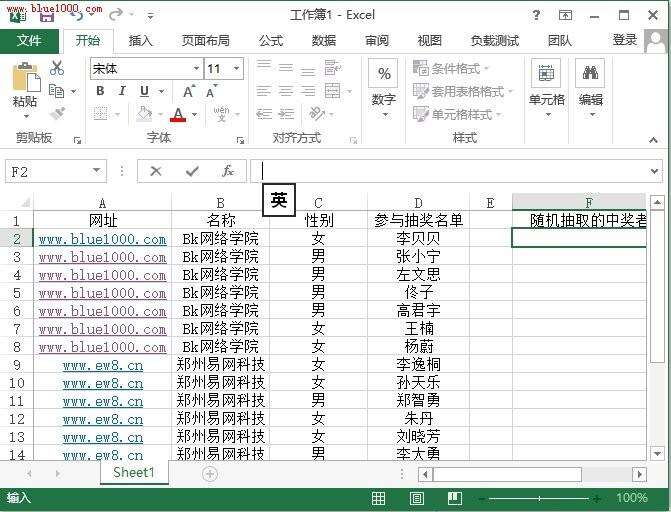The image size is (671, 512).
Task: Click the Copy icon
Action: click(56, 91)
